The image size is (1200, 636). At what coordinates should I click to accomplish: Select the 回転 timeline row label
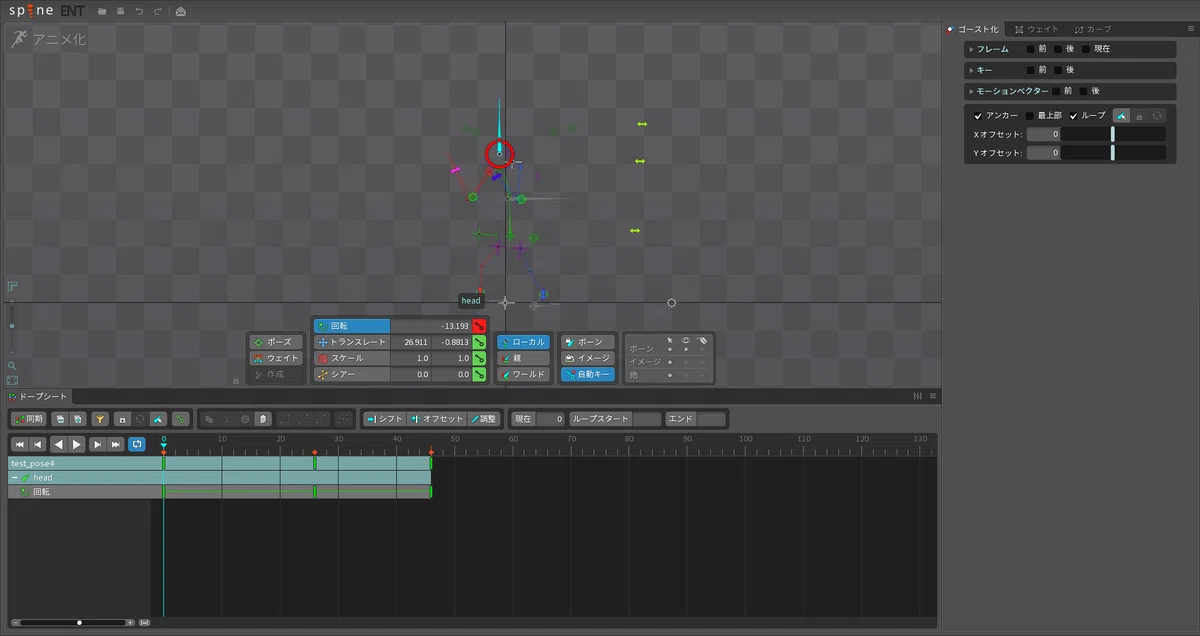[41, 492]
